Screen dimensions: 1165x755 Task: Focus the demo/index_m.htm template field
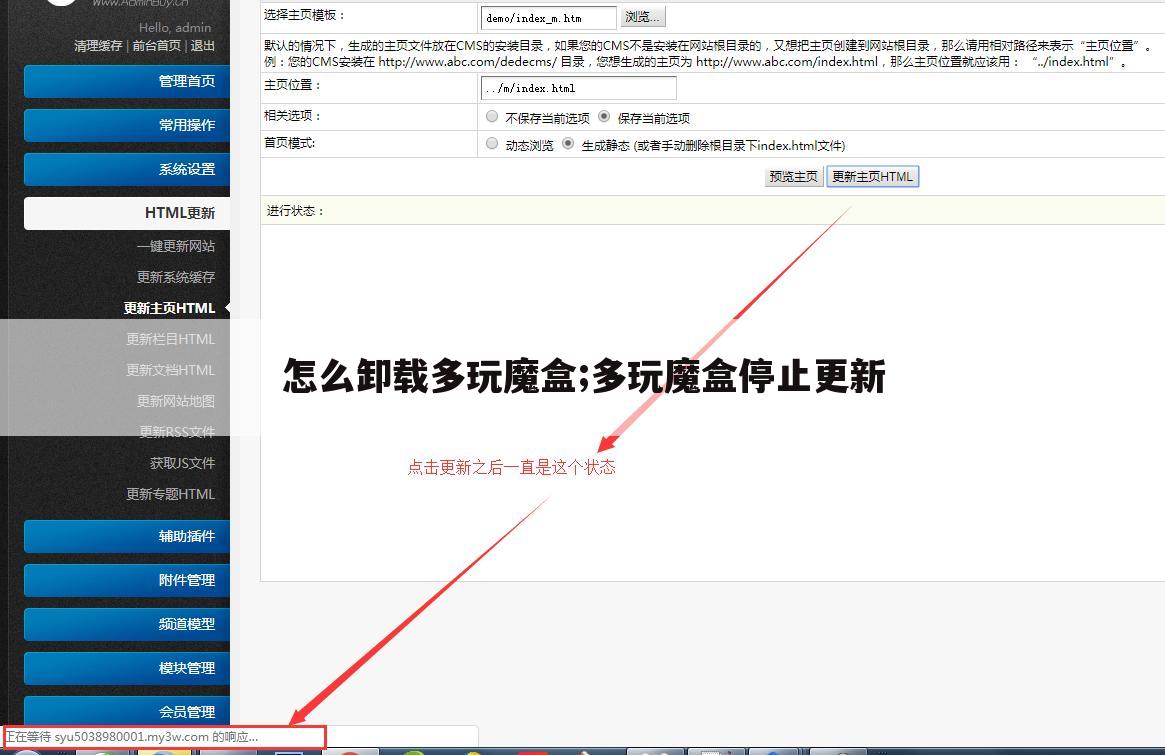[x=548, y=18]
